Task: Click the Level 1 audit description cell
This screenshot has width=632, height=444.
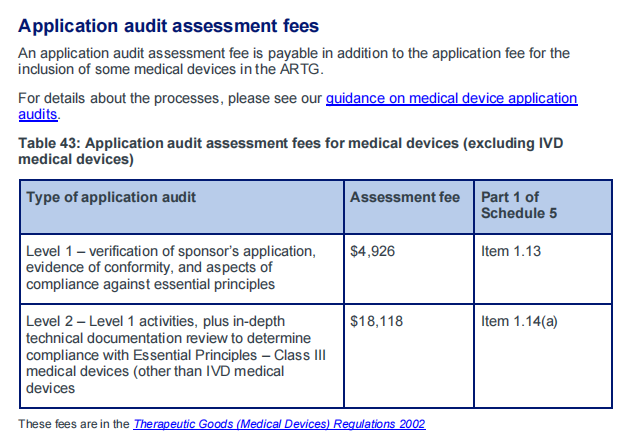Action: click(182, 269)
